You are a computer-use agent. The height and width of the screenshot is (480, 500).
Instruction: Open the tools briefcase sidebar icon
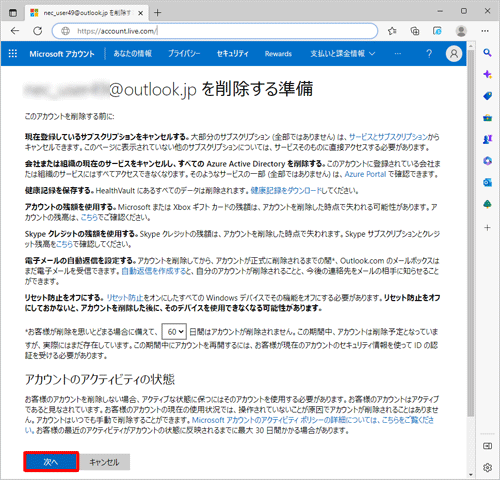(x=487, y=118)
